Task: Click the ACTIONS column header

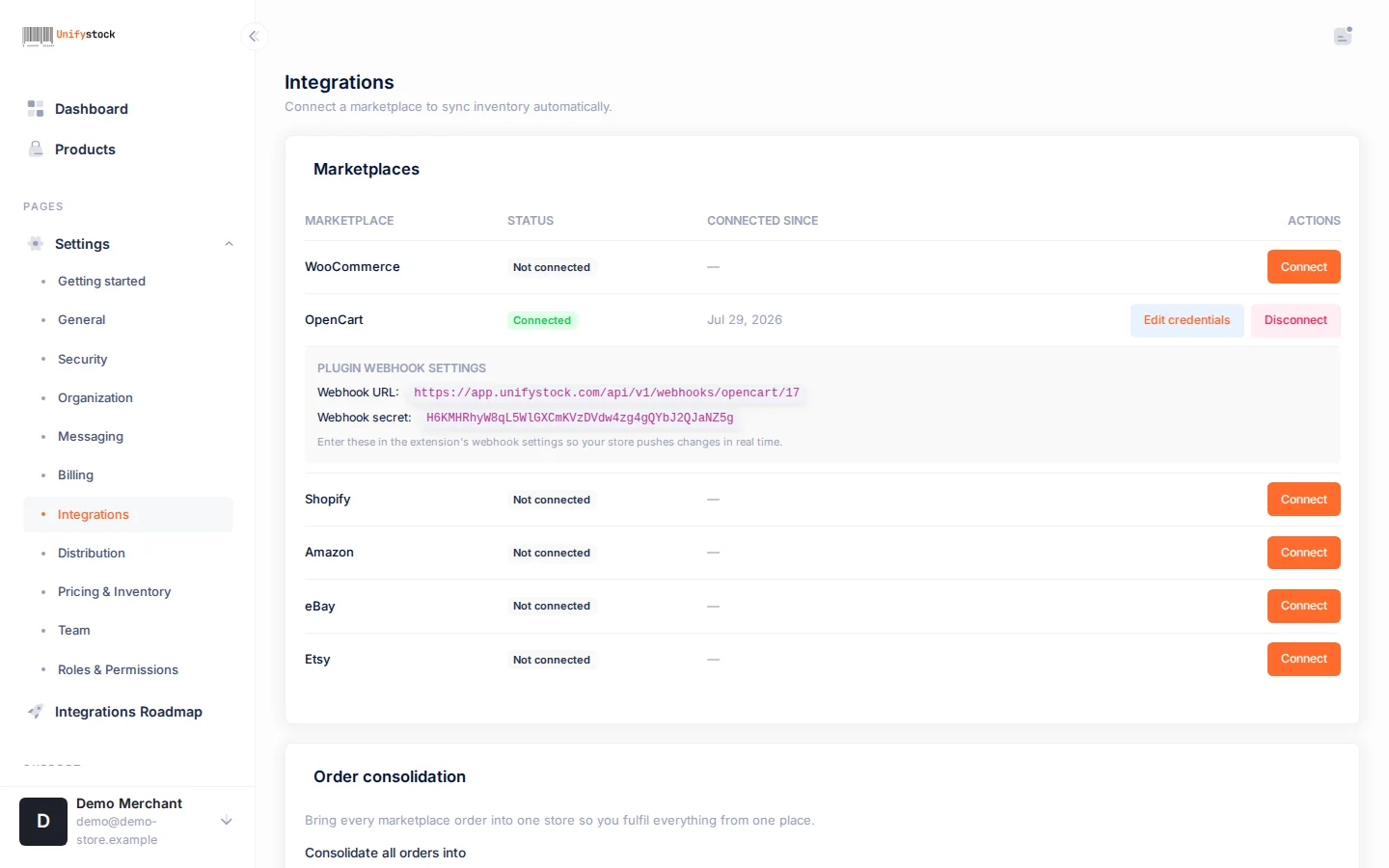Action: click(1314, 221)
